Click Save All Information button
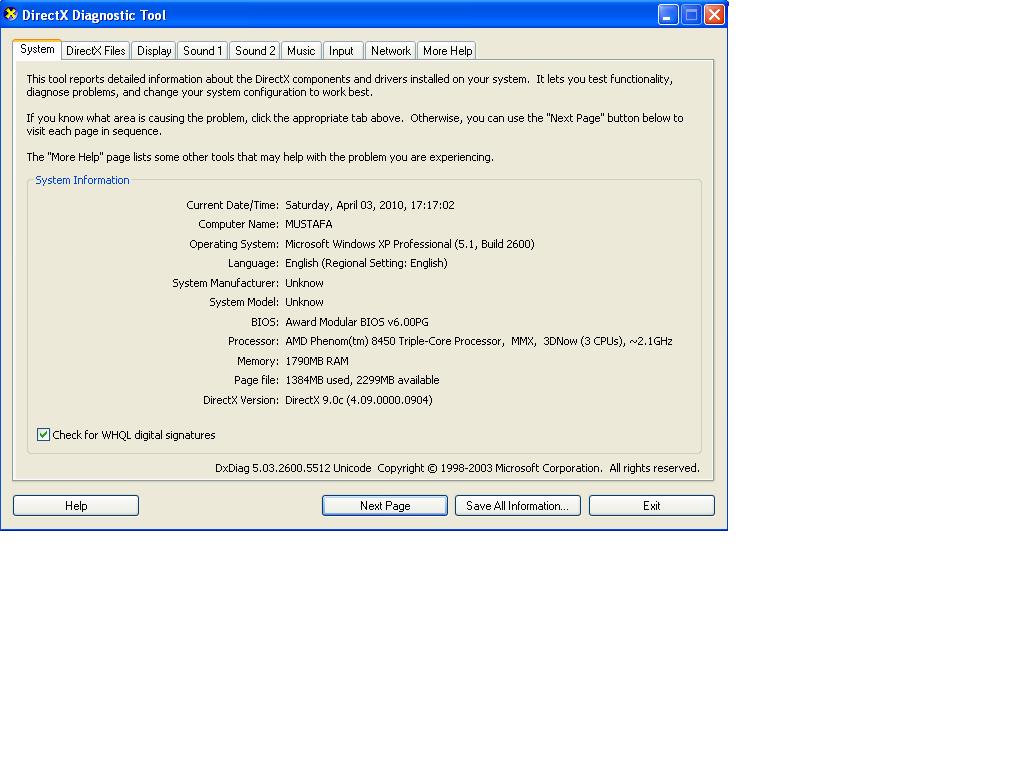The image size is (1024, 768). [517, 506]
